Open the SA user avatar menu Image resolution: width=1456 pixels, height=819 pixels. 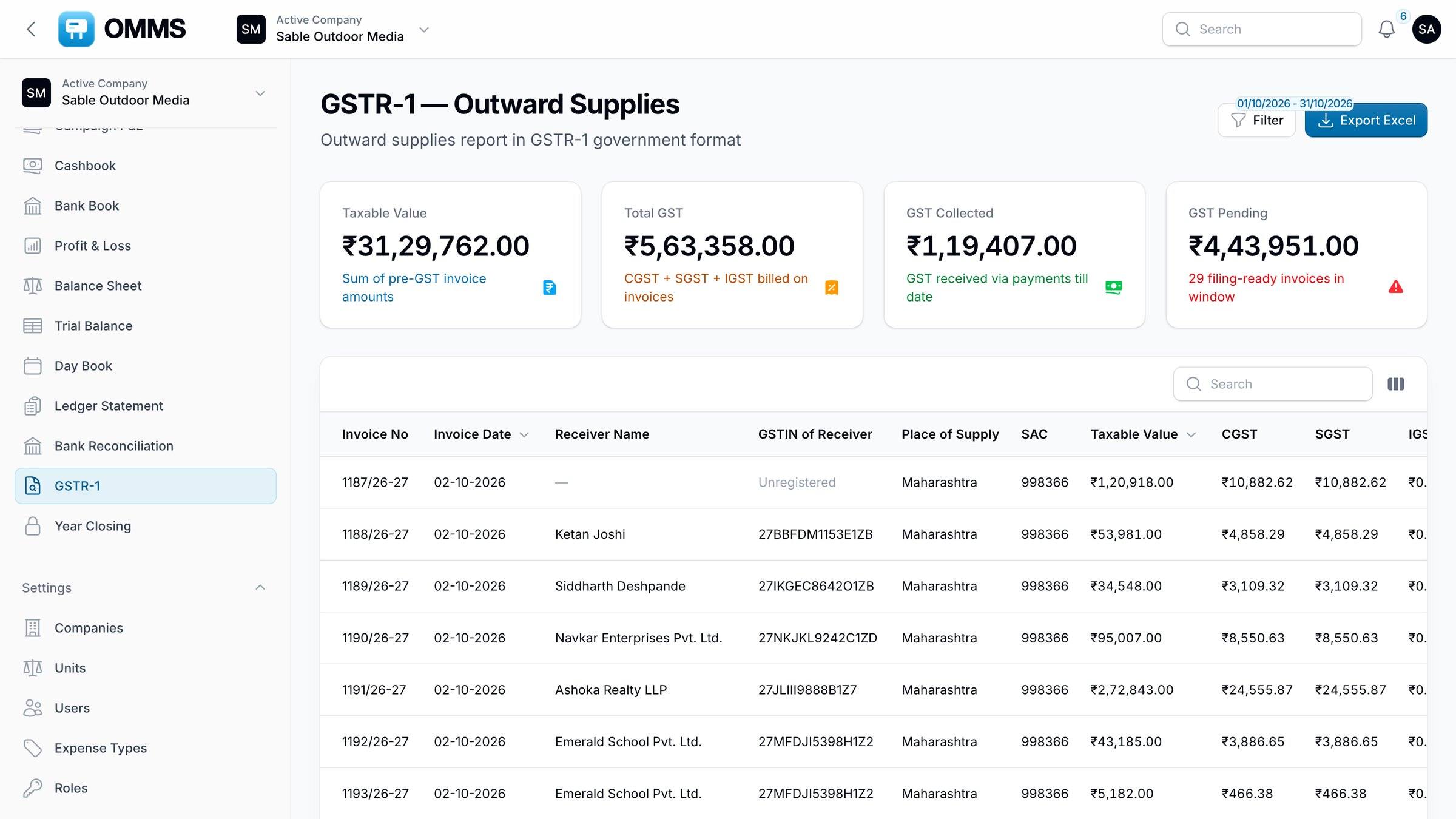point(1426,29)
